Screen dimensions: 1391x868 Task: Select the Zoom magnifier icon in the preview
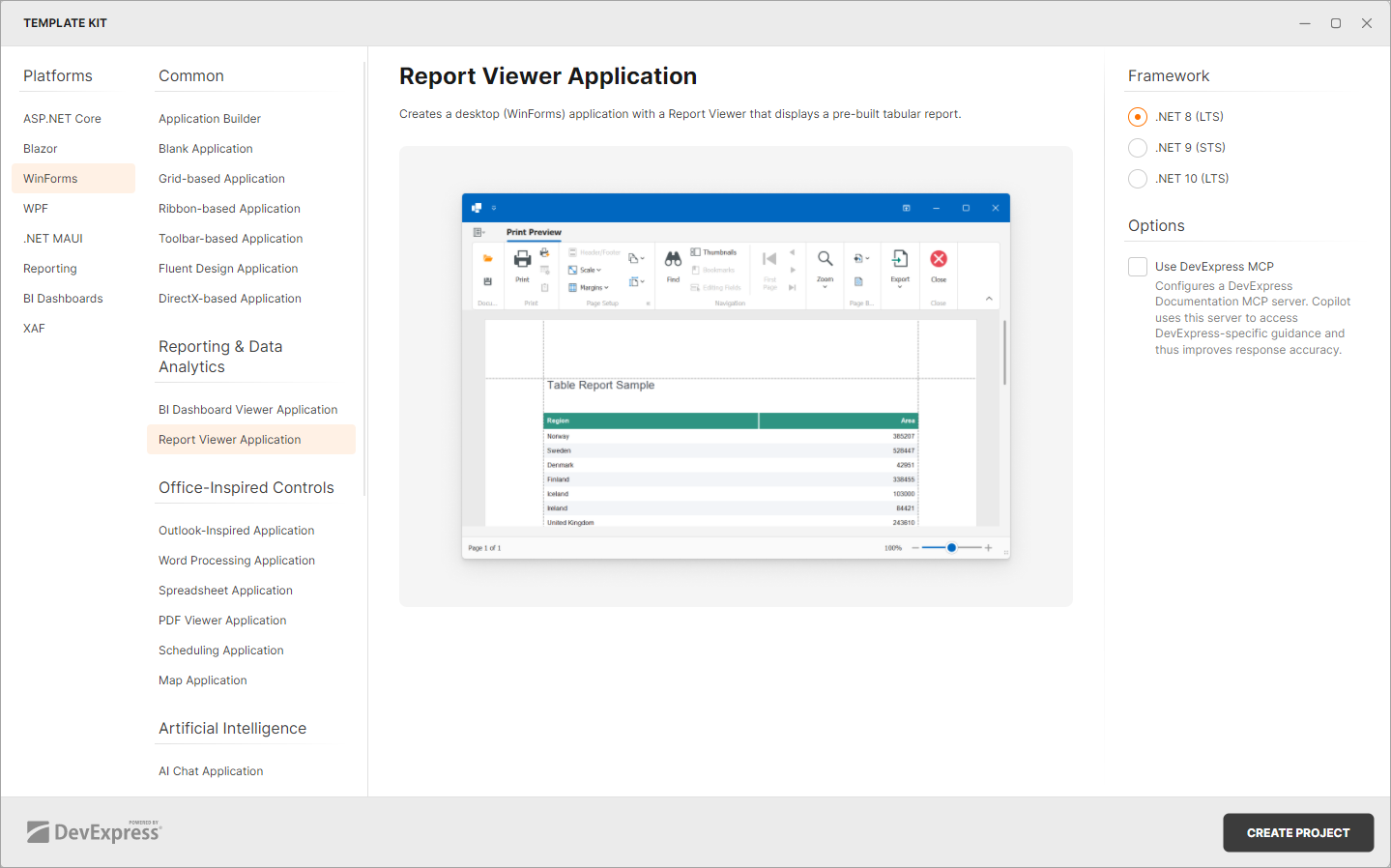click(x=824, y=259)
